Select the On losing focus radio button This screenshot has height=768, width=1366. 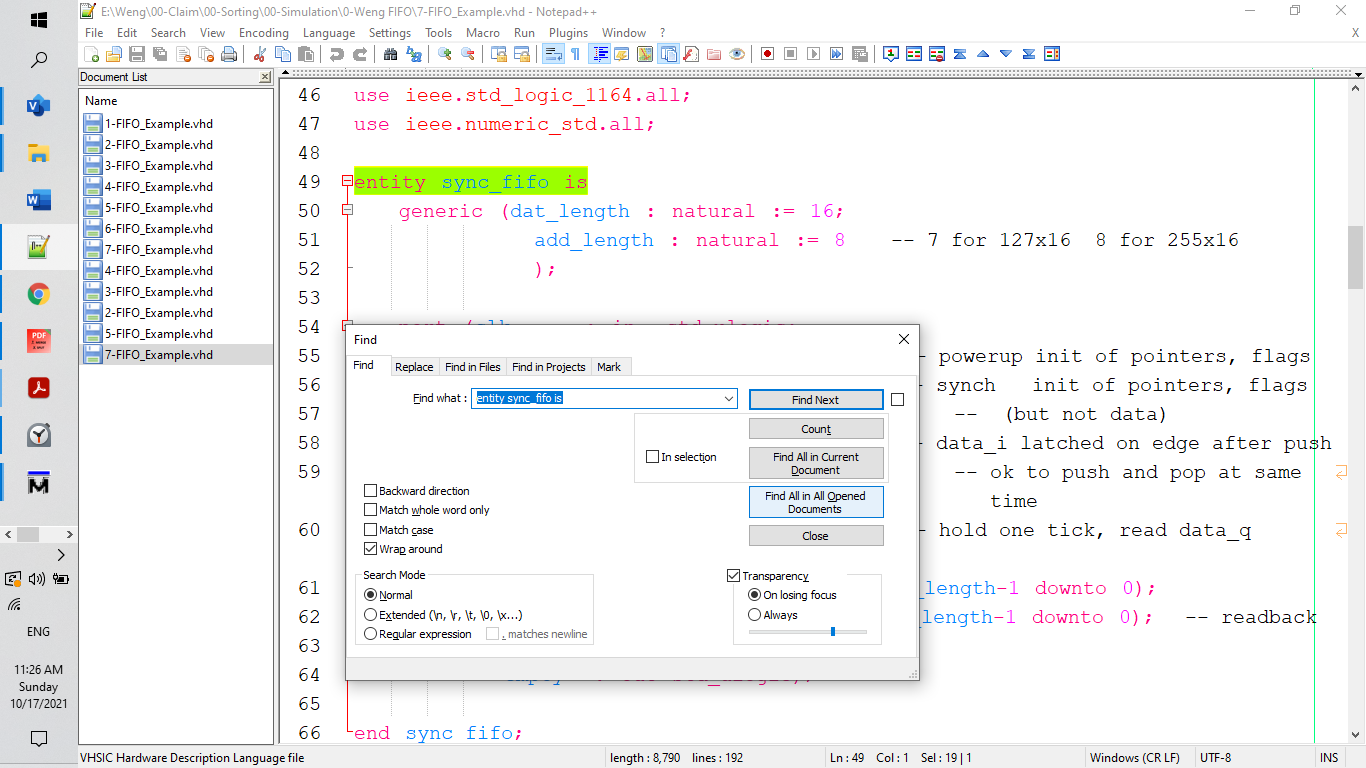click(755, 595)
